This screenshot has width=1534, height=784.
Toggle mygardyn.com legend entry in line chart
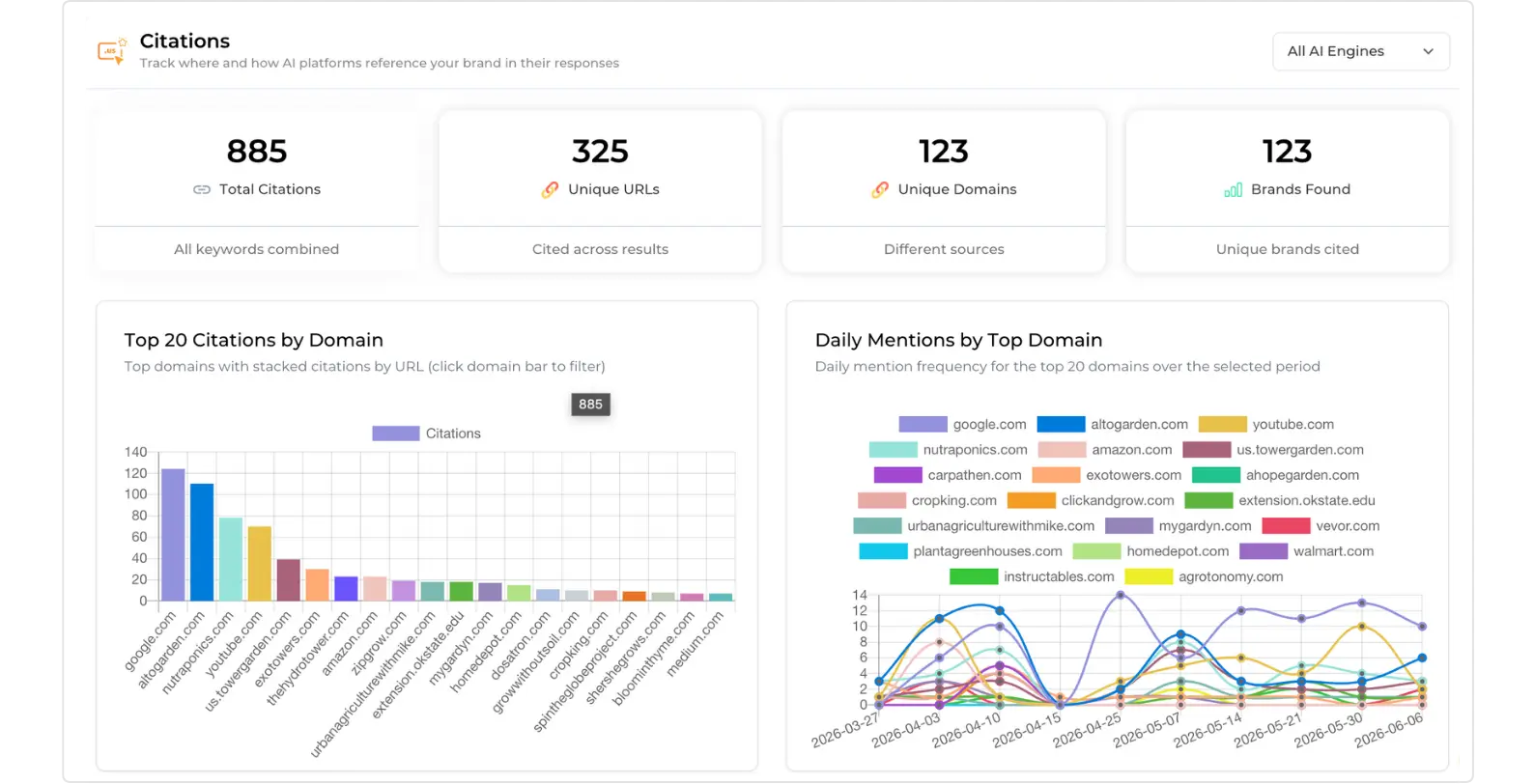click(x=1179, y=526)
